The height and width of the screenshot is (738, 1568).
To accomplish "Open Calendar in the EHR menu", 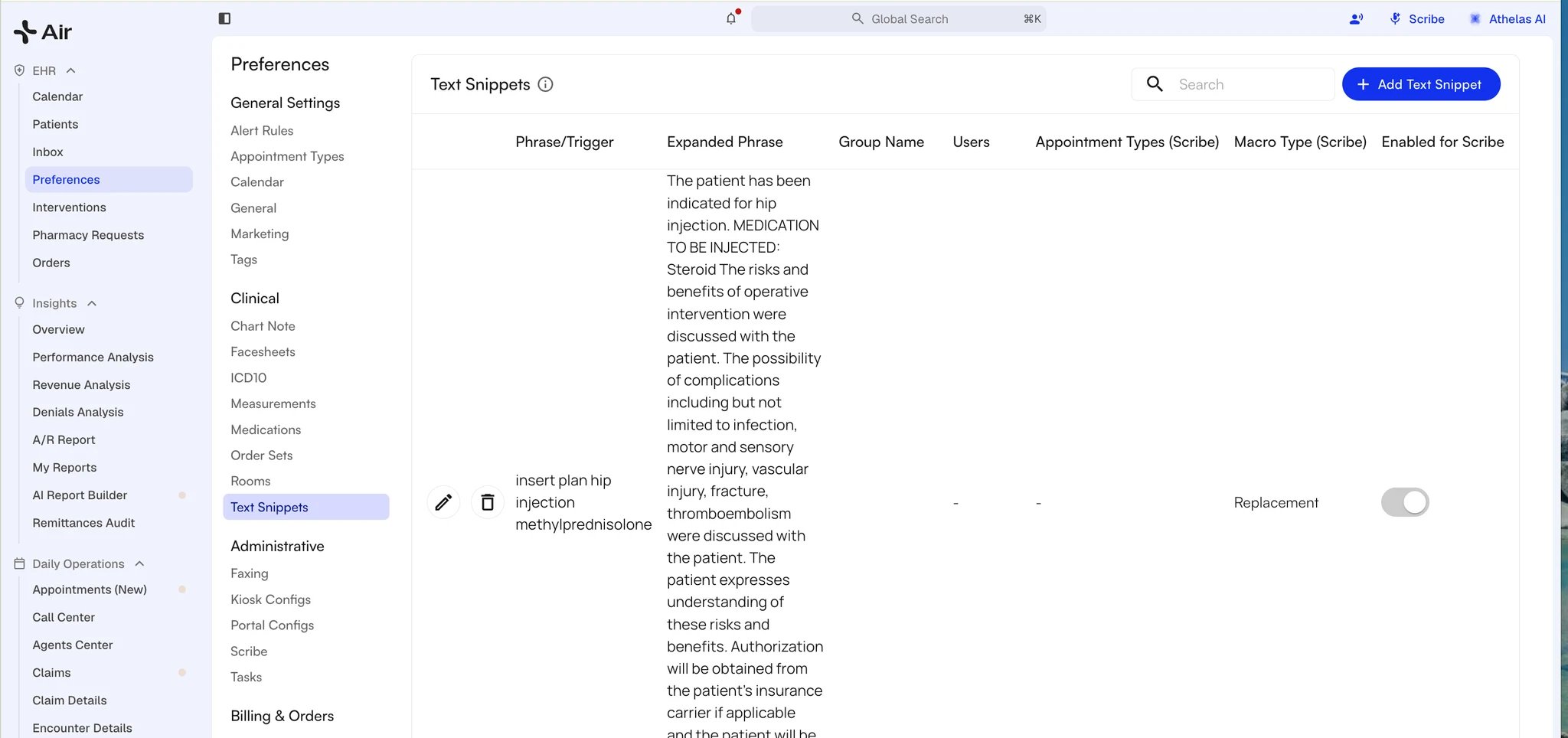I will (x=57, y=96).
